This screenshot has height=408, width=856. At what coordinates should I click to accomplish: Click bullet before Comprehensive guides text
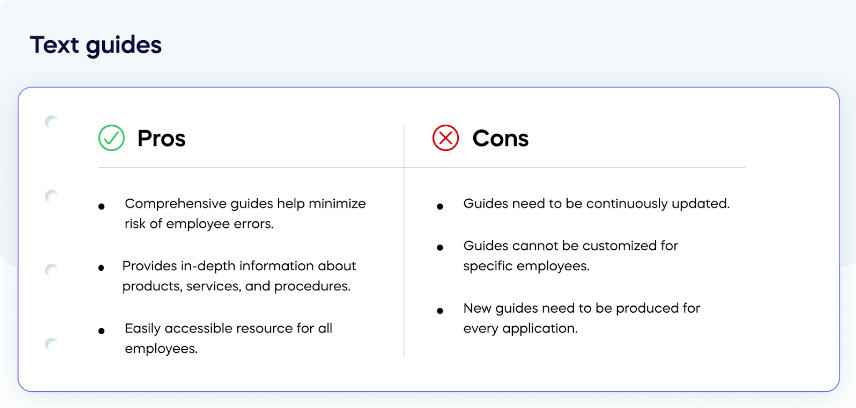point(101,206)
